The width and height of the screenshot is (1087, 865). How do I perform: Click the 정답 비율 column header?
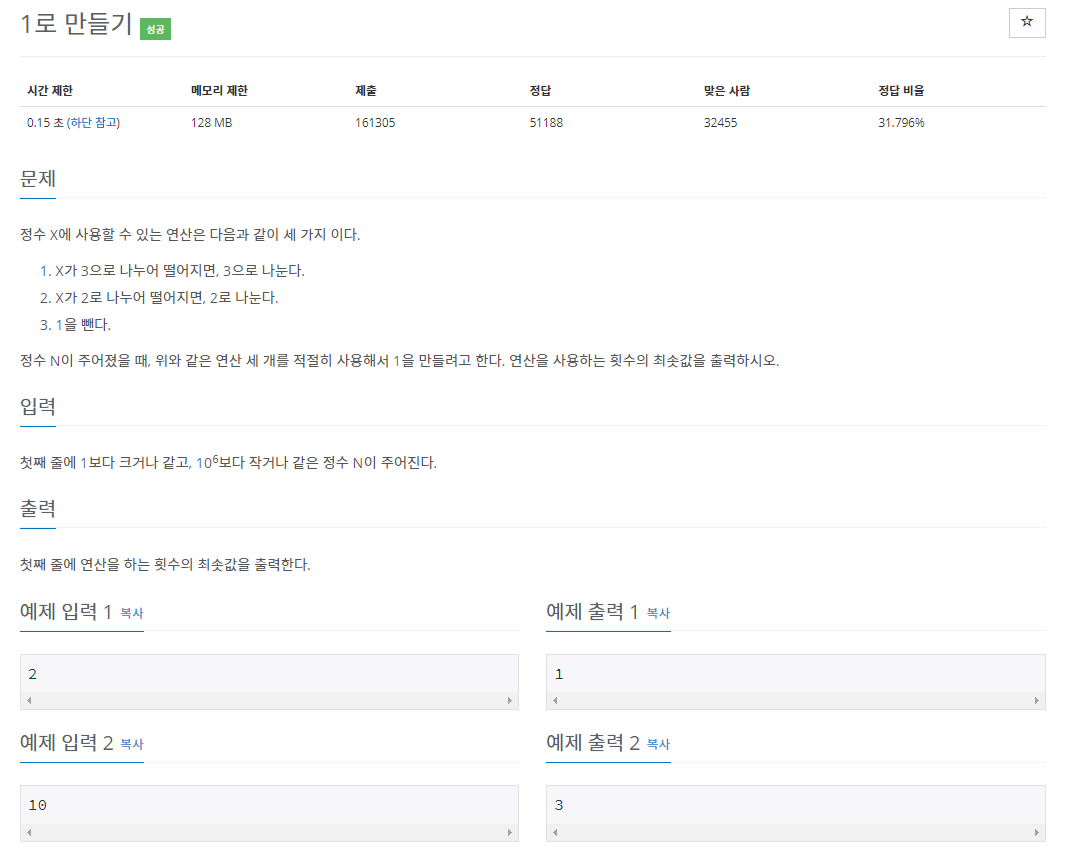click(x=901, y=91)
